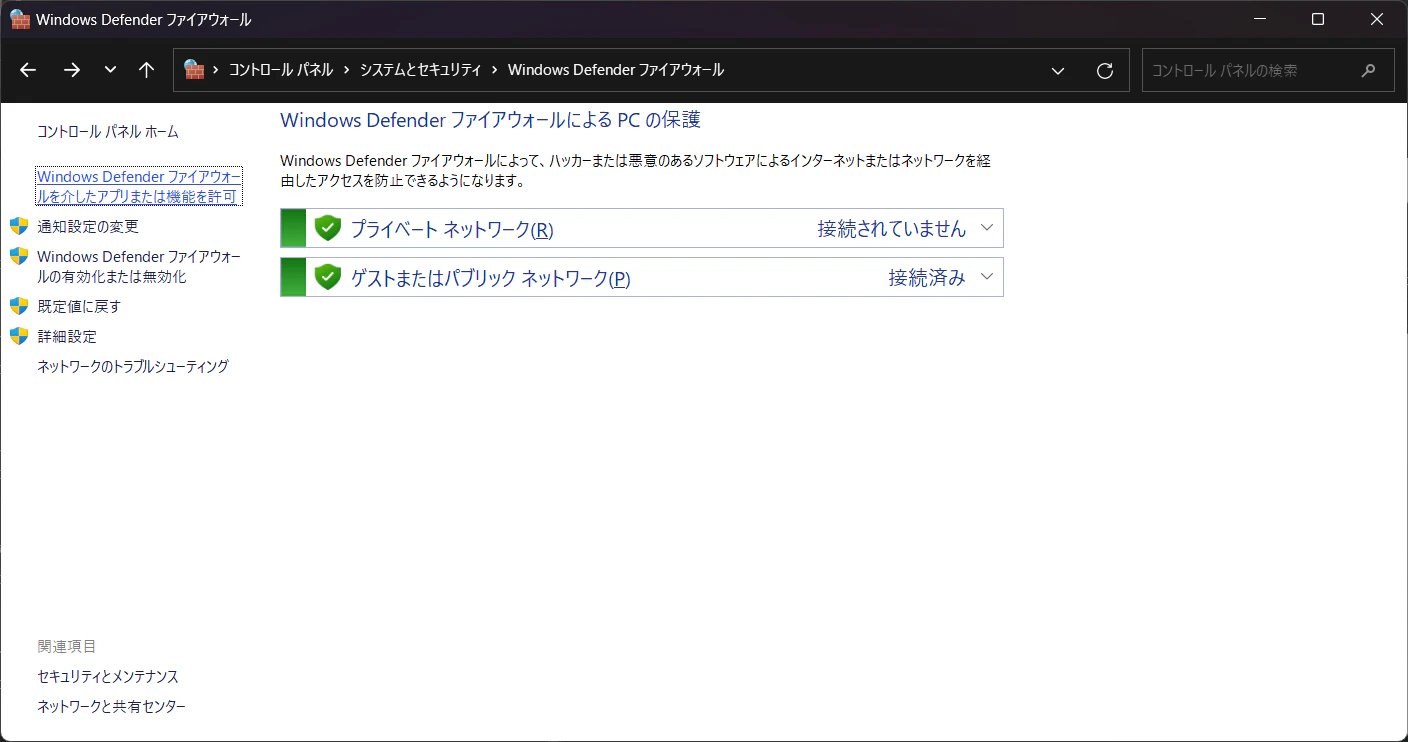Open 詳細設定 link

(67, 336)
